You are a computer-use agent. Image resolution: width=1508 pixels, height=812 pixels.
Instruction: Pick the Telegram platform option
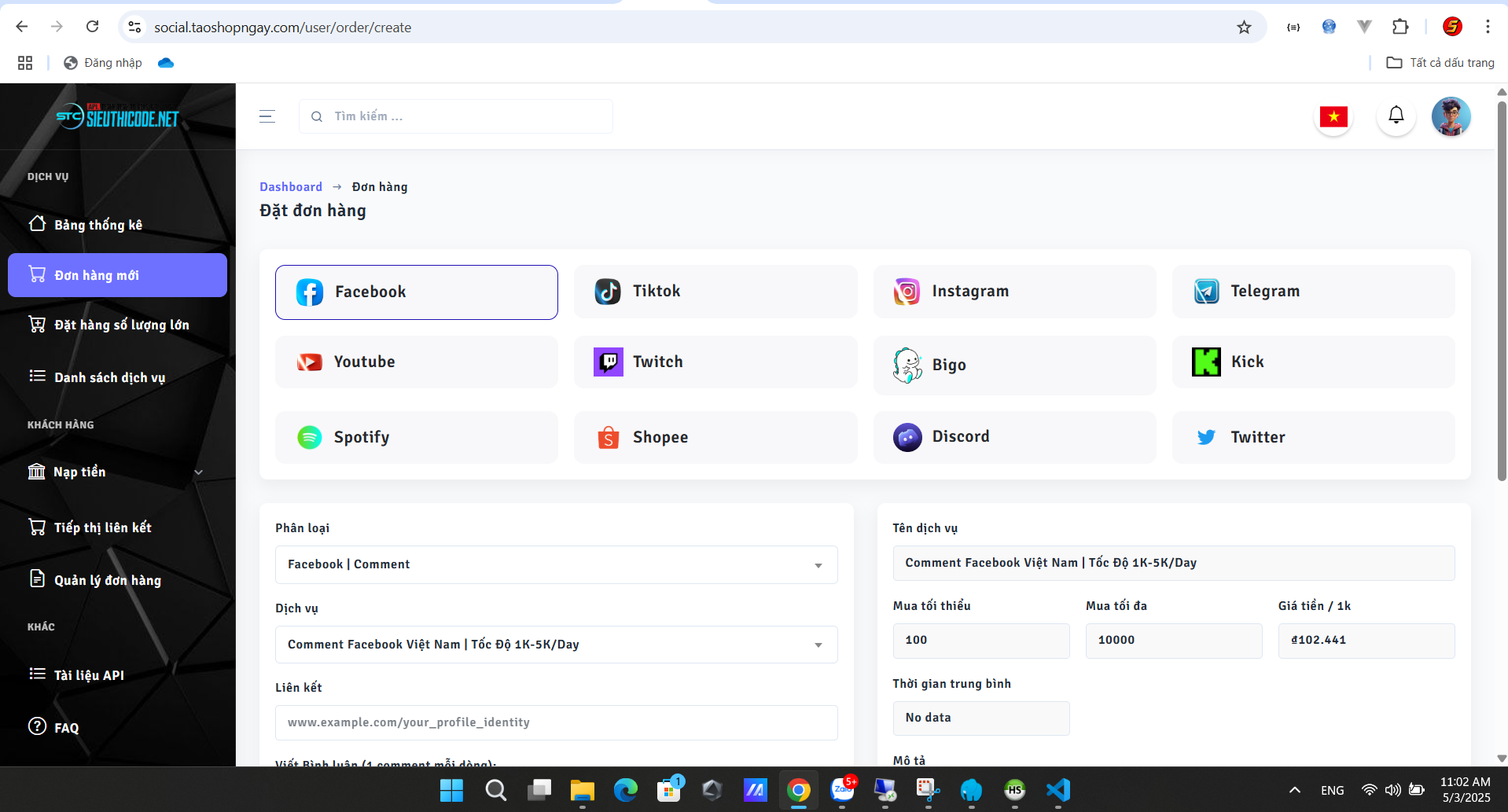[x=1312, y=292]
